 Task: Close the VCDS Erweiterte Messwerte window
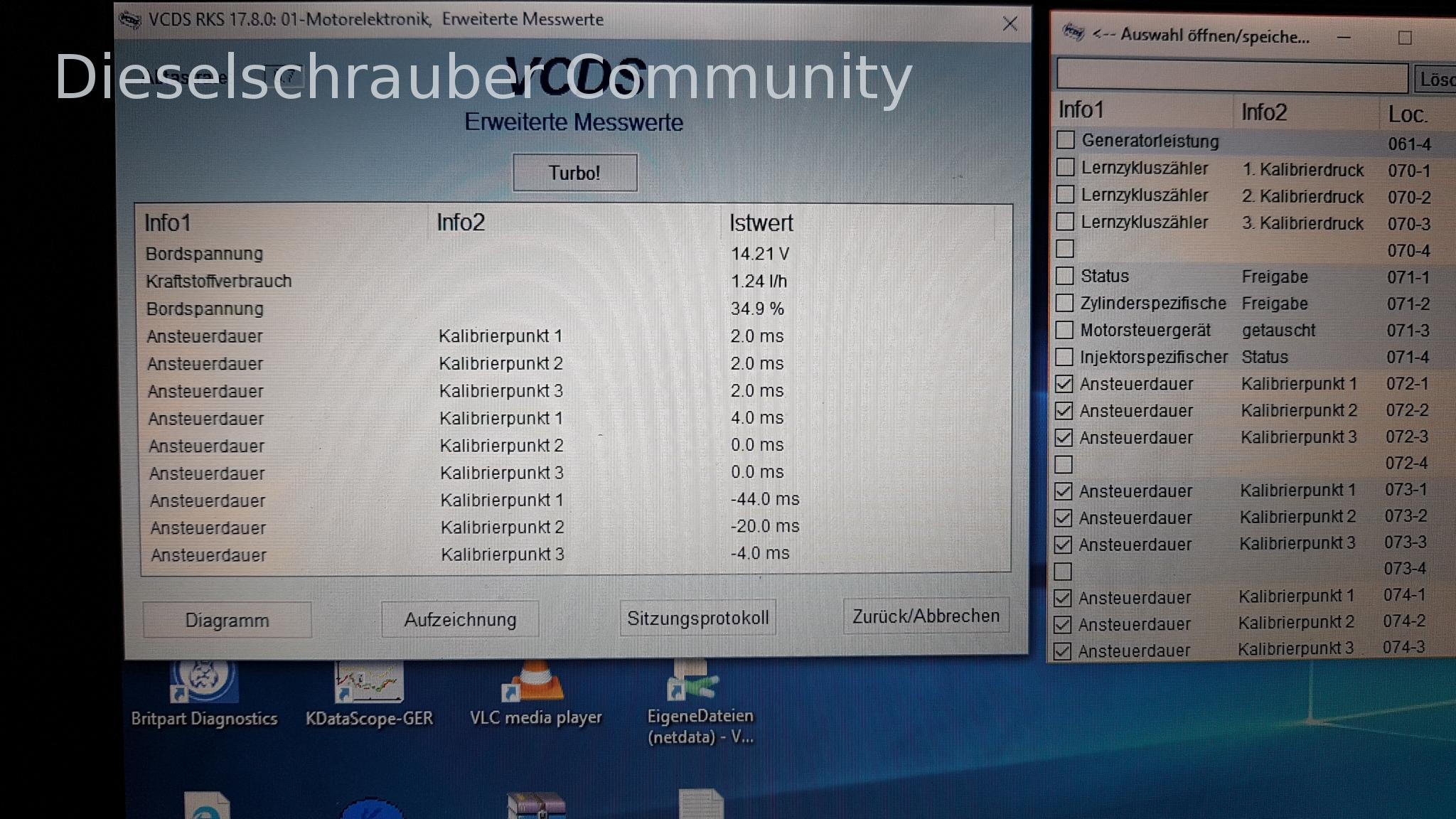[x=1010, y=23]
